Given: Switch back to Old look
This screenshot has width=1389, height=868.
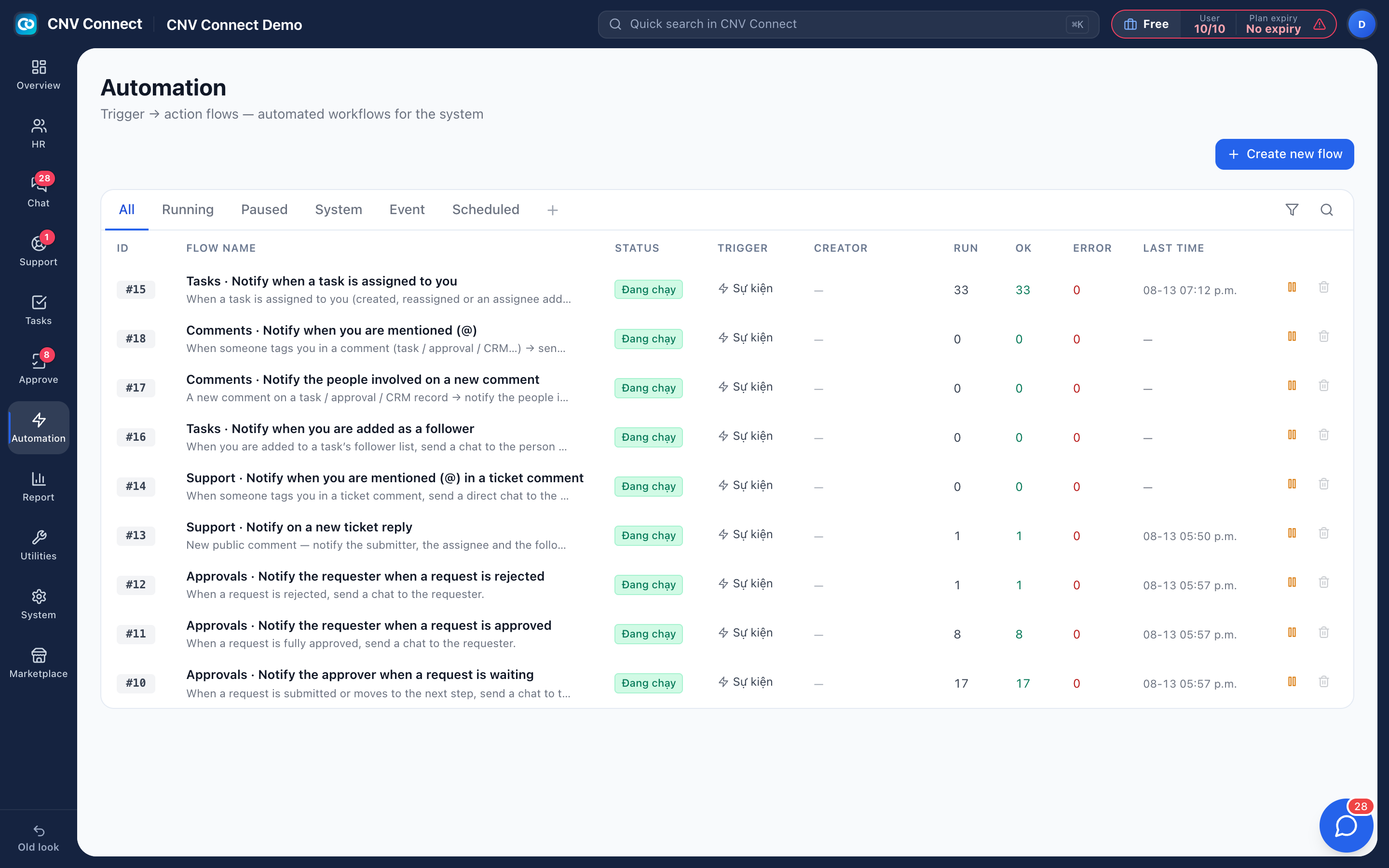Looking at the screenshot, I should click(x=39, y=838).
